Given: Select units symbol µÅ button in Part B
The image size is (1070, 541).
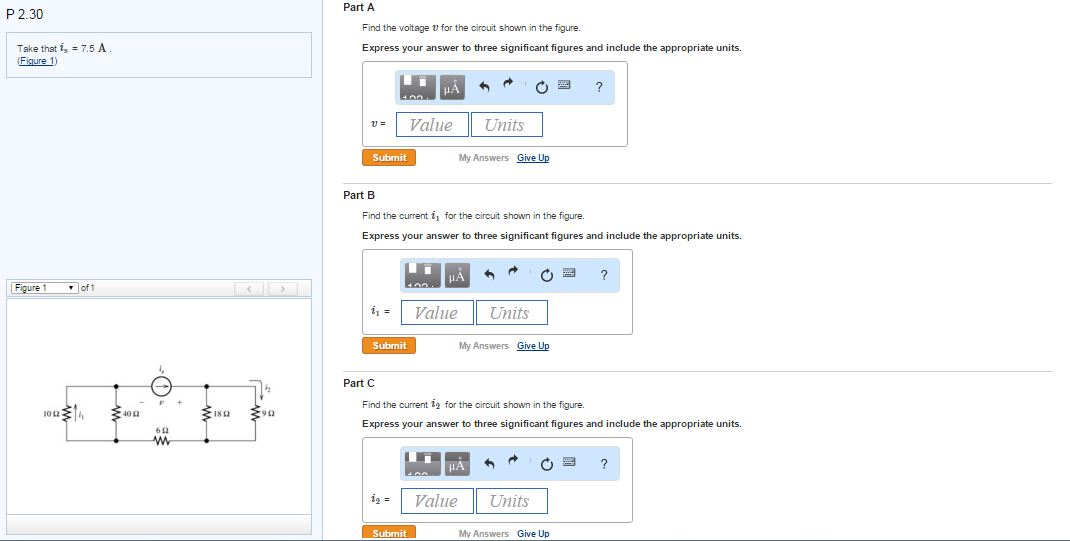Looking at the screenshot, I should point(457,276).
